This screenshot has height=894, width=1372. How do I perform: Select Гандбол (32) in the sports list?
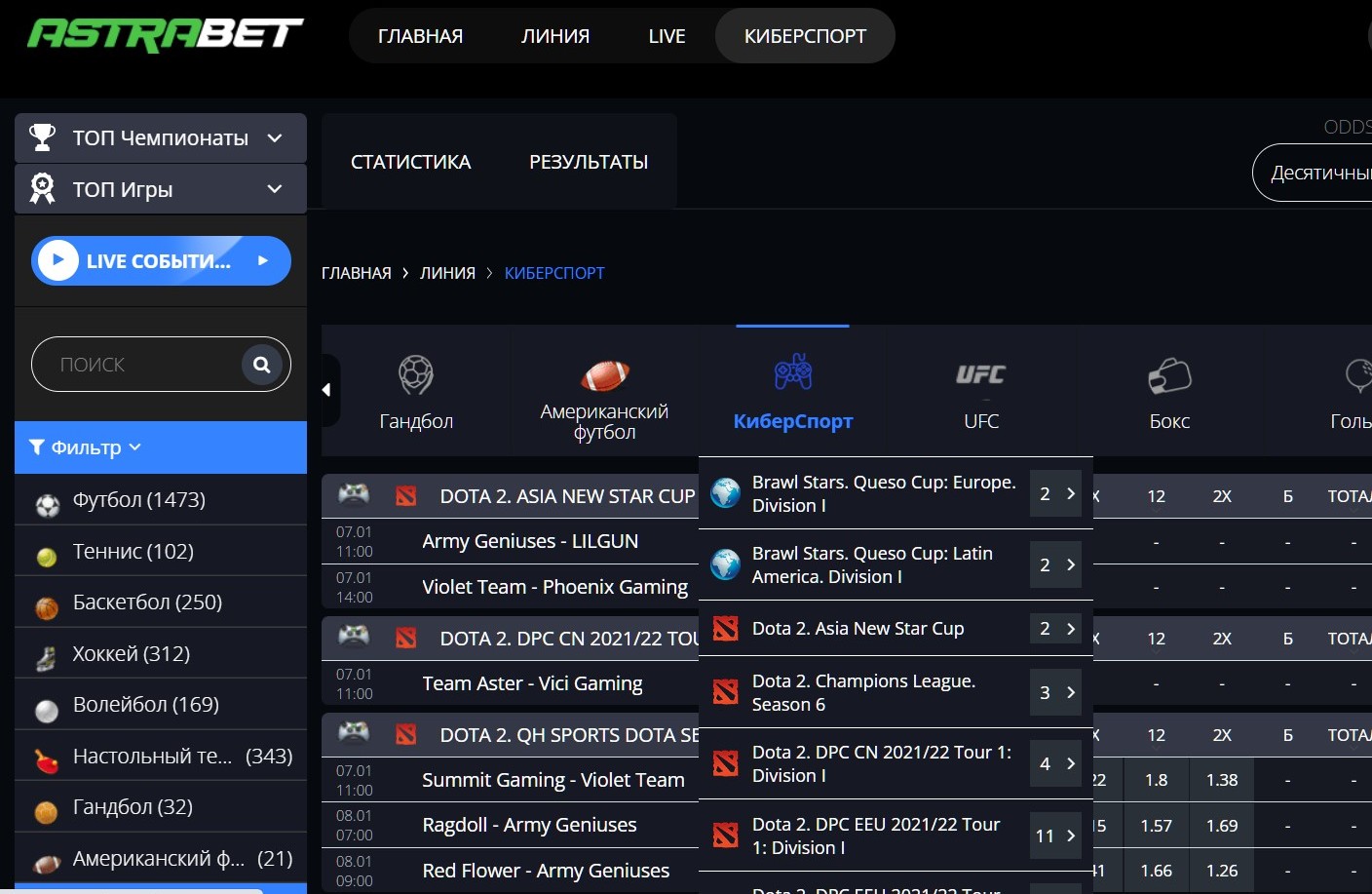(161, 807)
